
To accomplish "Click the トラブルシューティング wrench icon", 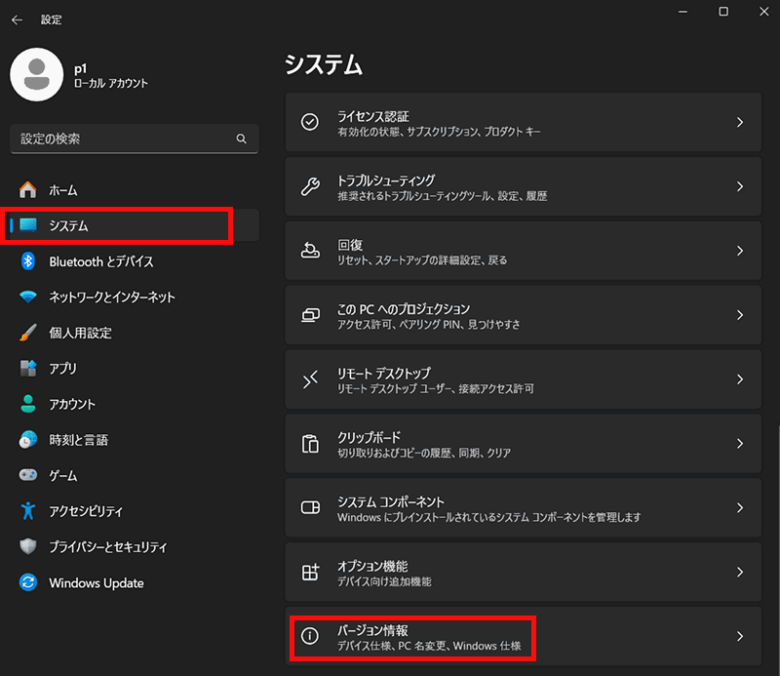I will [x=310, y=187].
